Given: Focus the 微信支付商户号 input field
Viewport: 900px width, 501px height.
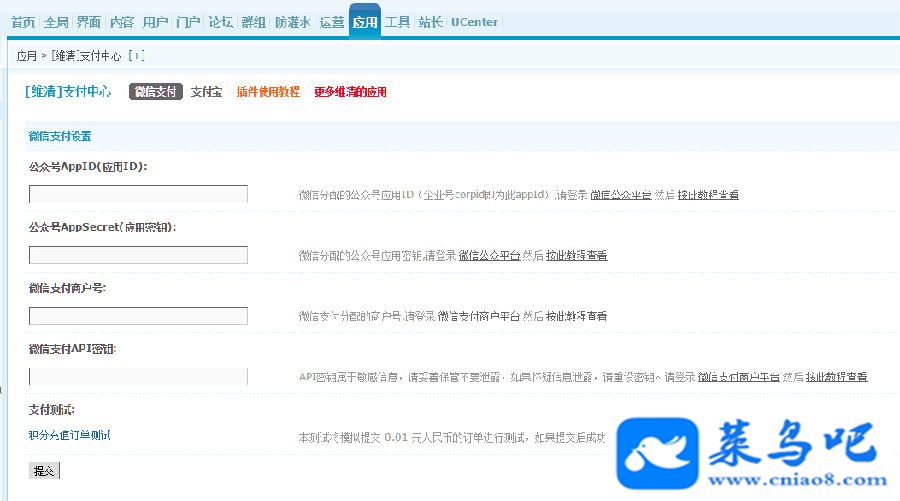Looking at the screenshot, I should point(138,316).
